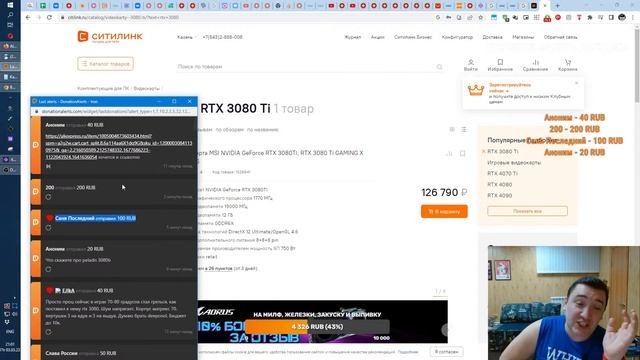Bookmark this page with the star icon
640x360 pixels.
pos(481,18)
